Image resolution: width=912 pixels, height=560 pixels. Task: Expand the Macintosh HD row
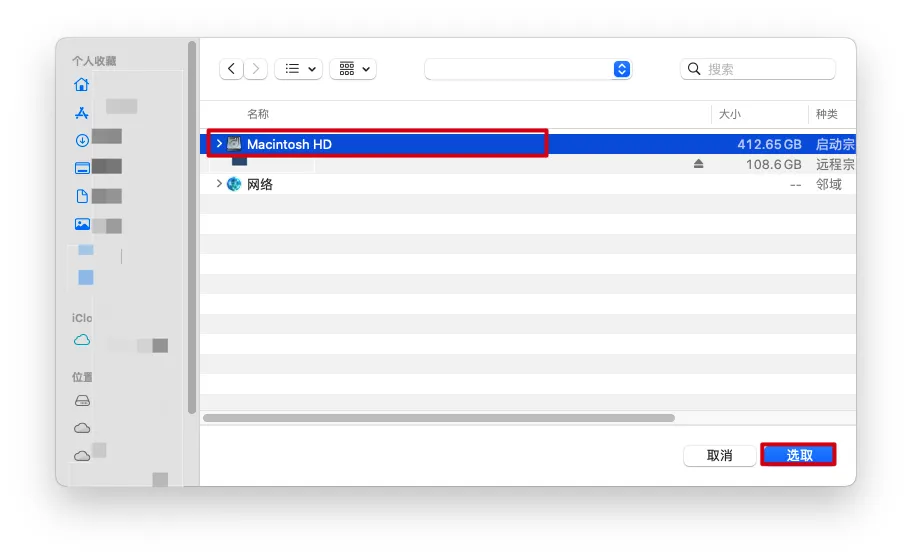219,143
